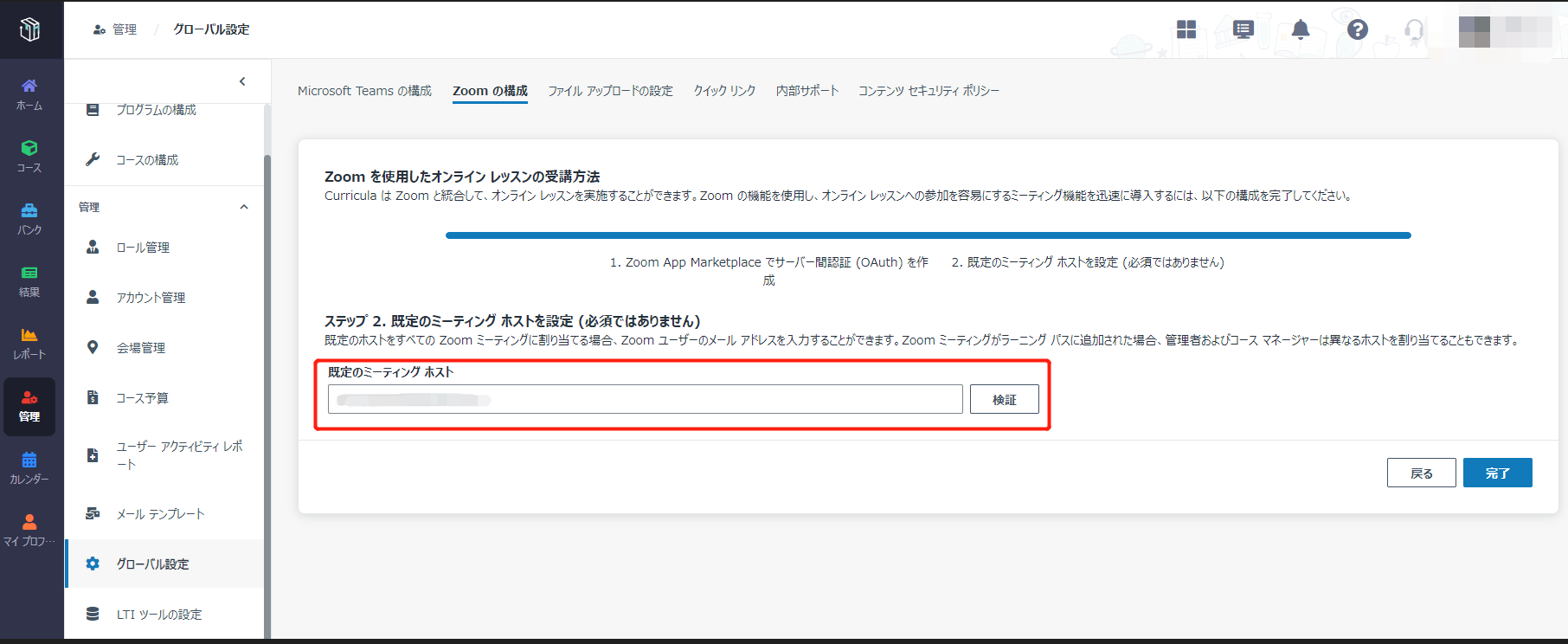Click the Curricula logo icon

[30, 29]
